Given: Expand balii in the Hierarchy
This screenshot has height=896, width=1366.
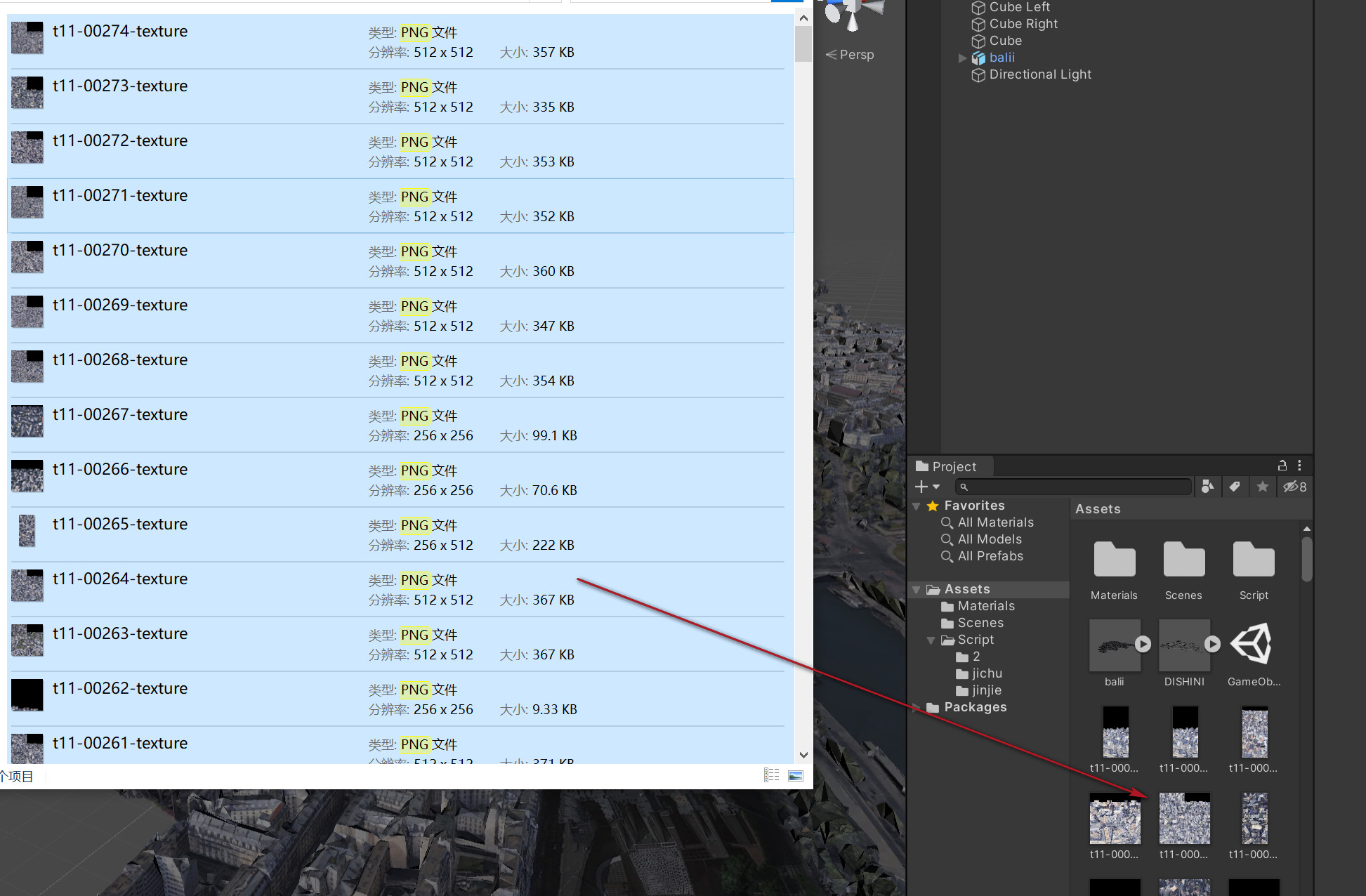Looking at the screenshot, I should pyautogui.click(x=962, y=58).
